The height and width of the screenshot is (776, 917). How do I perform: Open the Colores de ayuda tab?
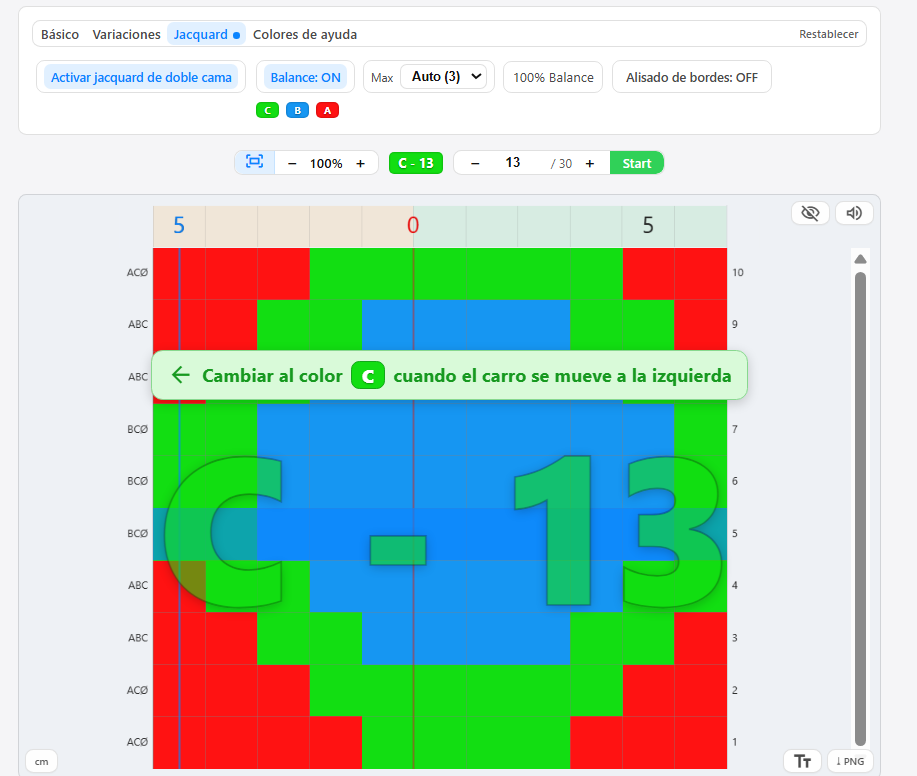[x=304, y=34]
